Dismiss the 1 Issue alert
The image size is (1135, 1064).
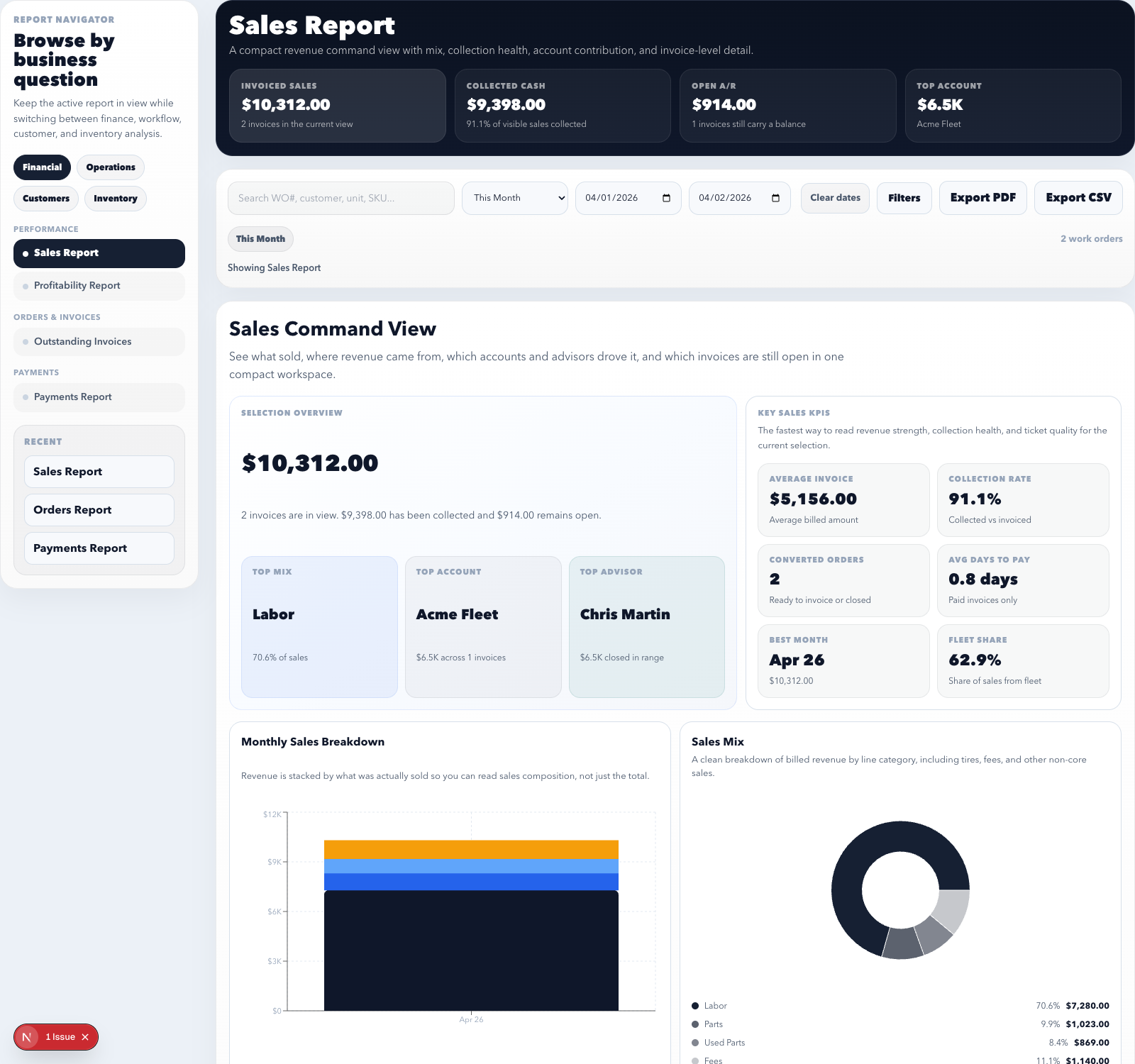click(84, 1036)
